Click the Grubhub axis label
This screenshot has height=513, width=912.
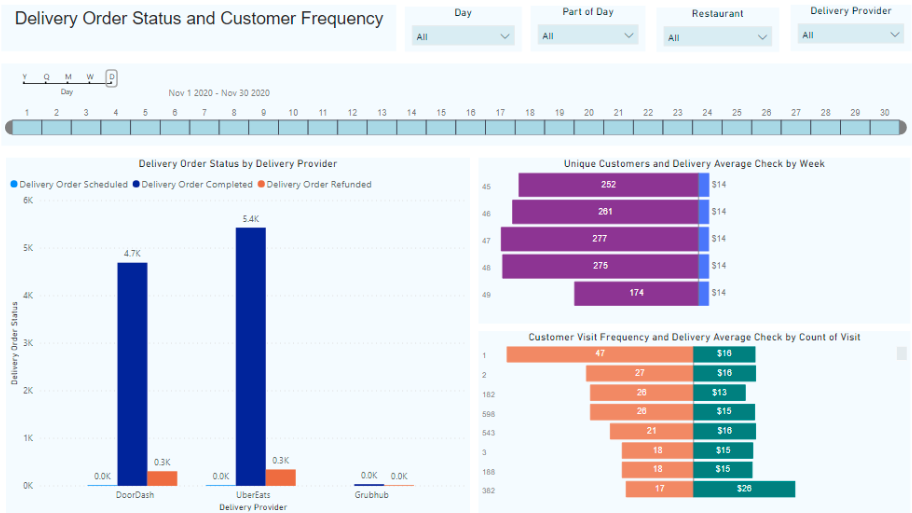coord(372,495)
